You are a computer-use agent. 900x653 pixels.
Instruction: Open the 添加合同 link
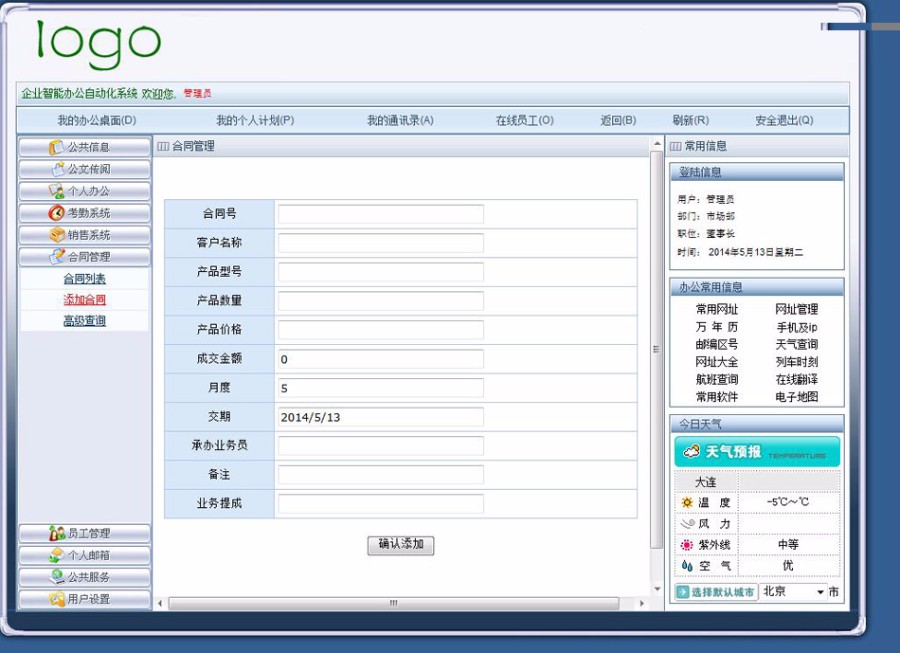coord(84,300)
